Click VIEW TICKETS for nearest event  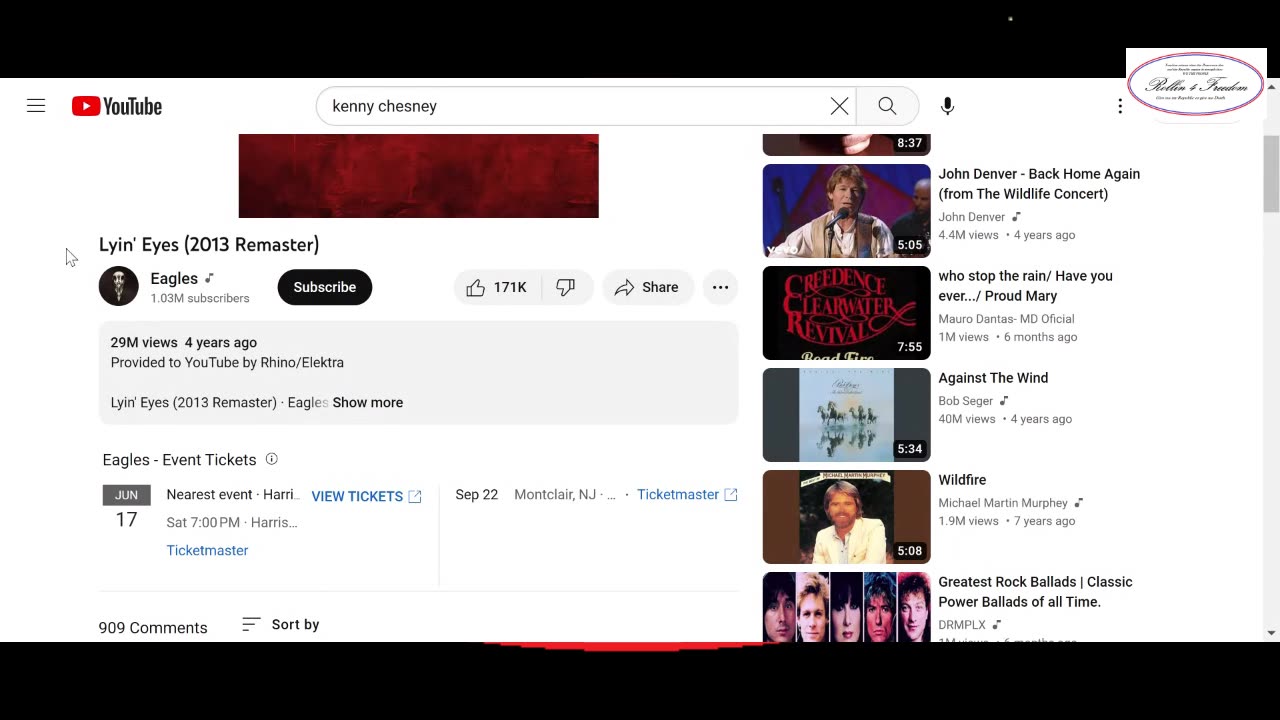point(366,496)
